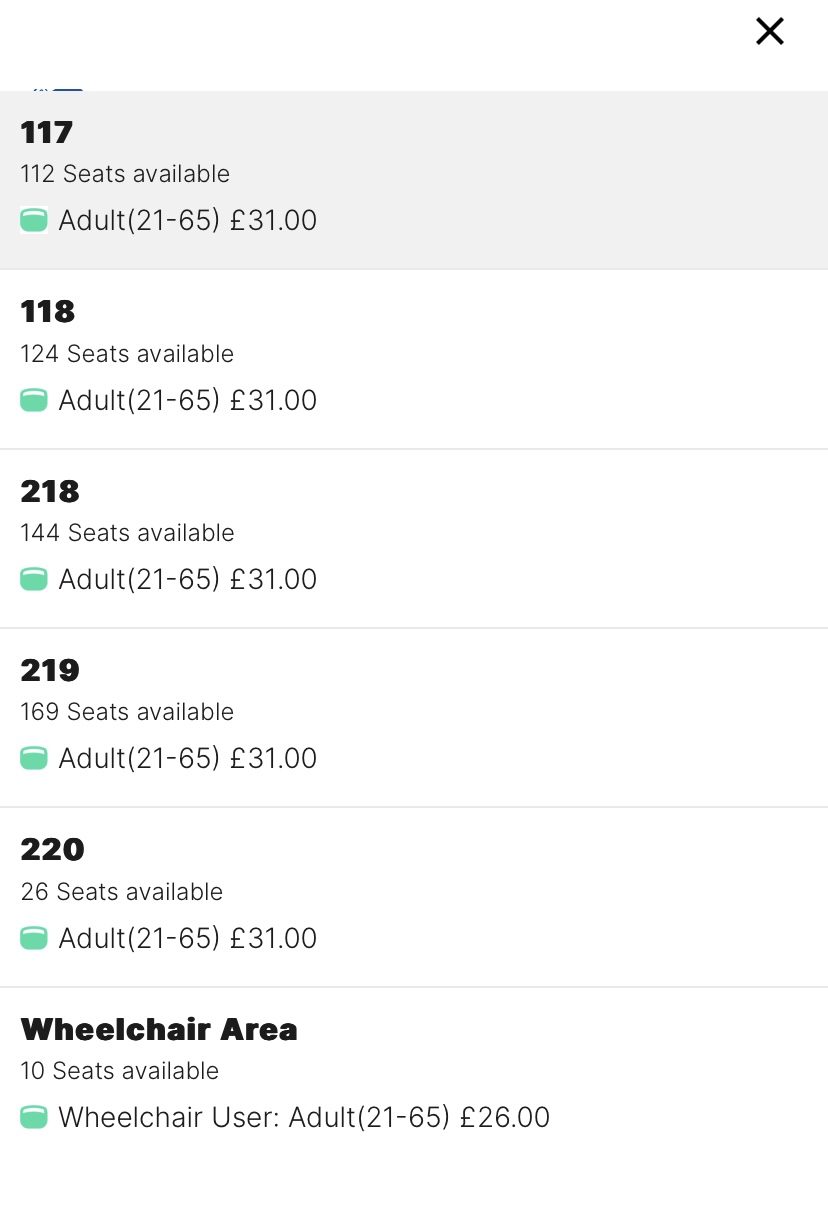
Task: Click the green seat icon for block 218
Action: [34, 580]
